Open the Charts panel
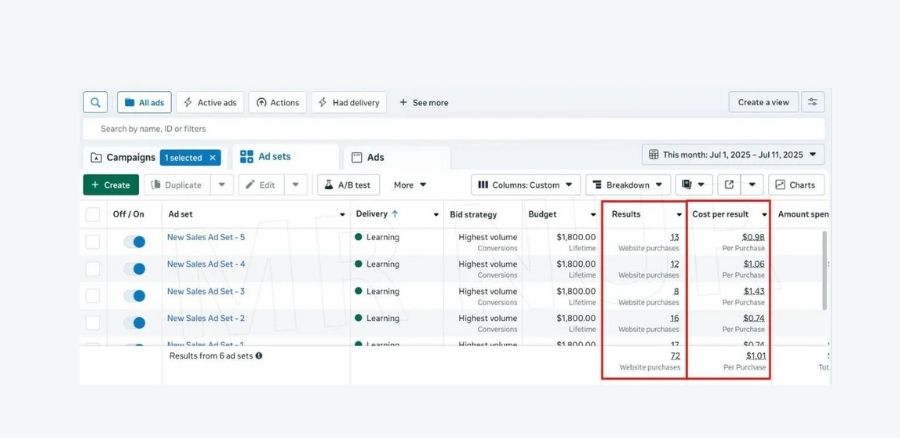 click(x=796, y=185)
